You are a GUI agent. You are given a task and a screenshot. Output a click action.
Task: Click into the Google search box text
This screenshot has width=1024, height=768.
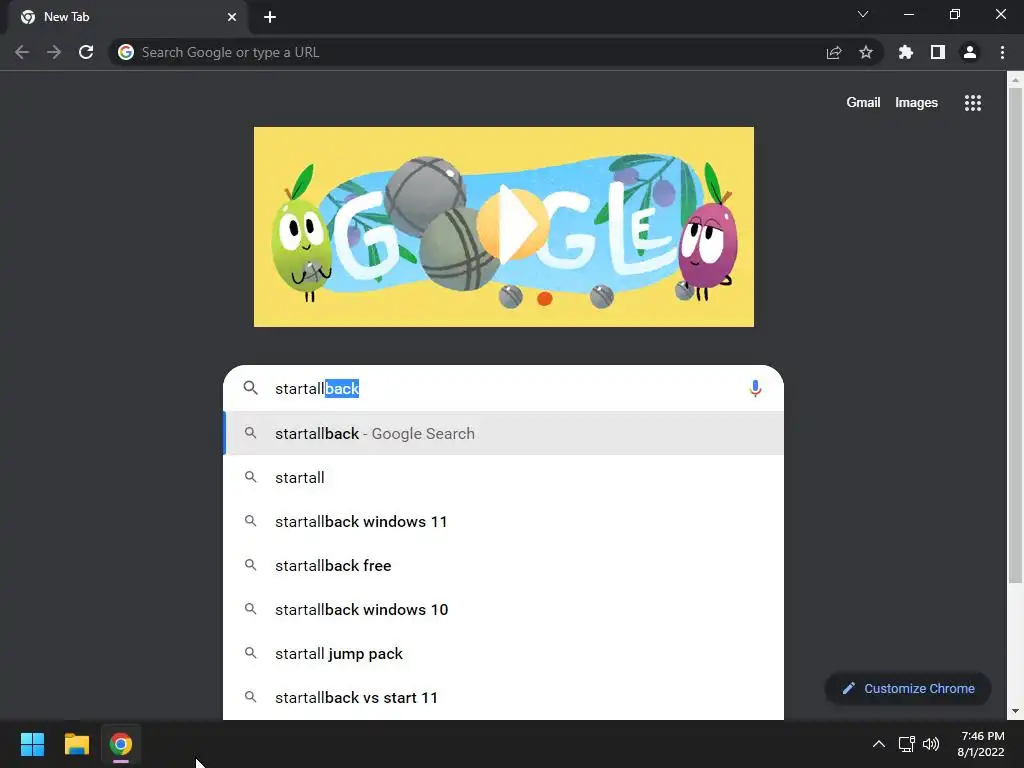(x=503, y=389)
